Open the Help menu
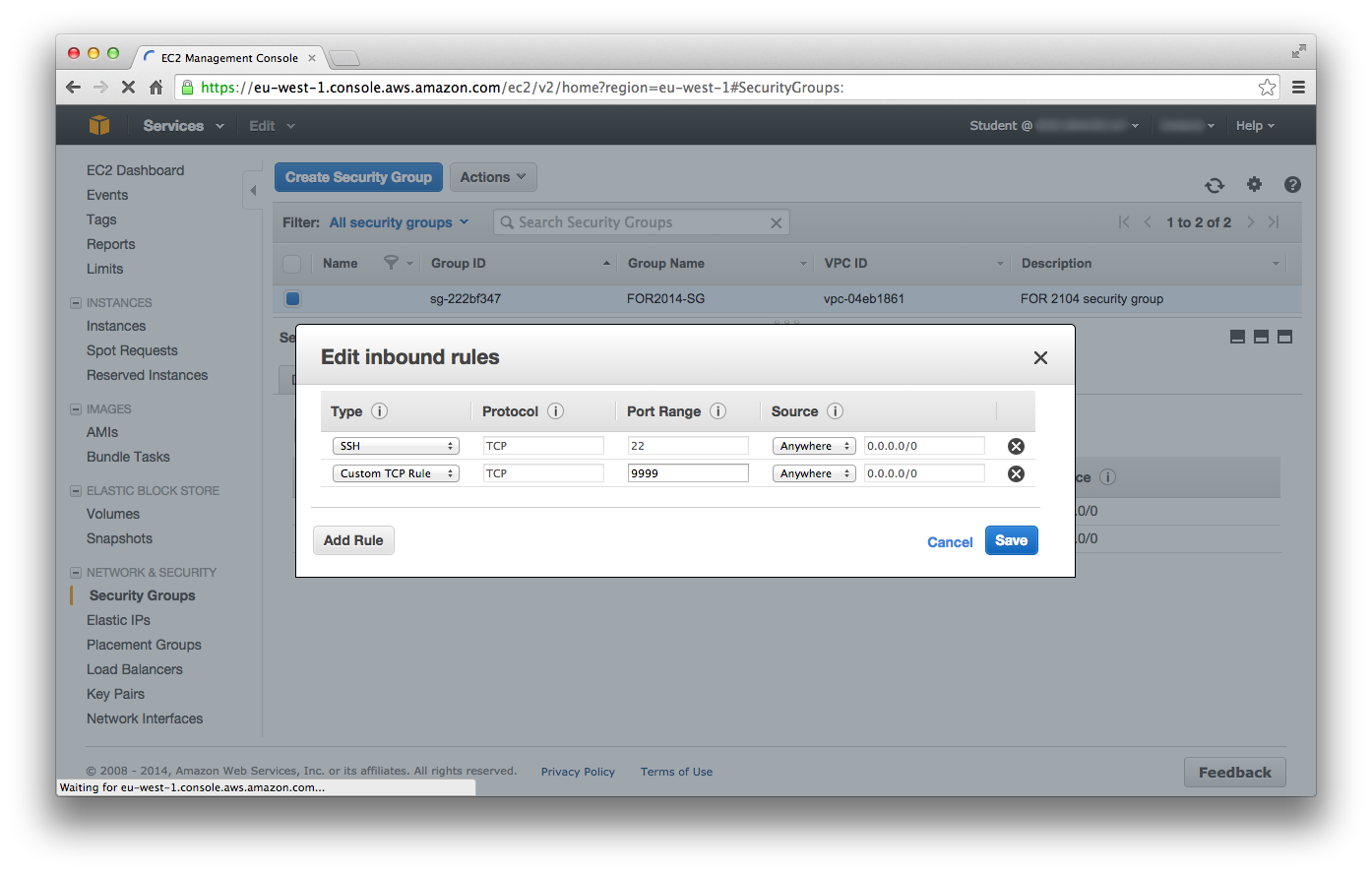This screenshot has height=874, width=1372. point(1255,126)
